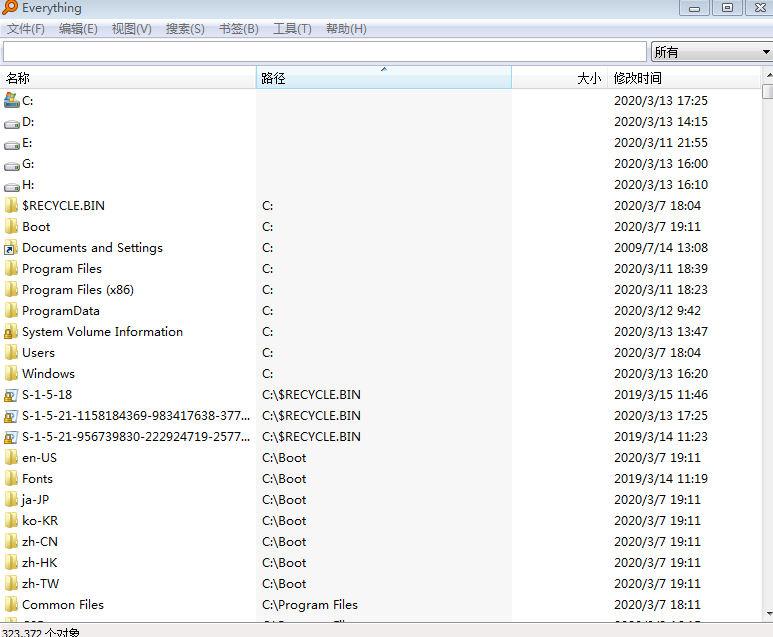Viewport: 773px width, 637px height.
Task: Open the 书签(B) menu
Action: coord(239,29)
